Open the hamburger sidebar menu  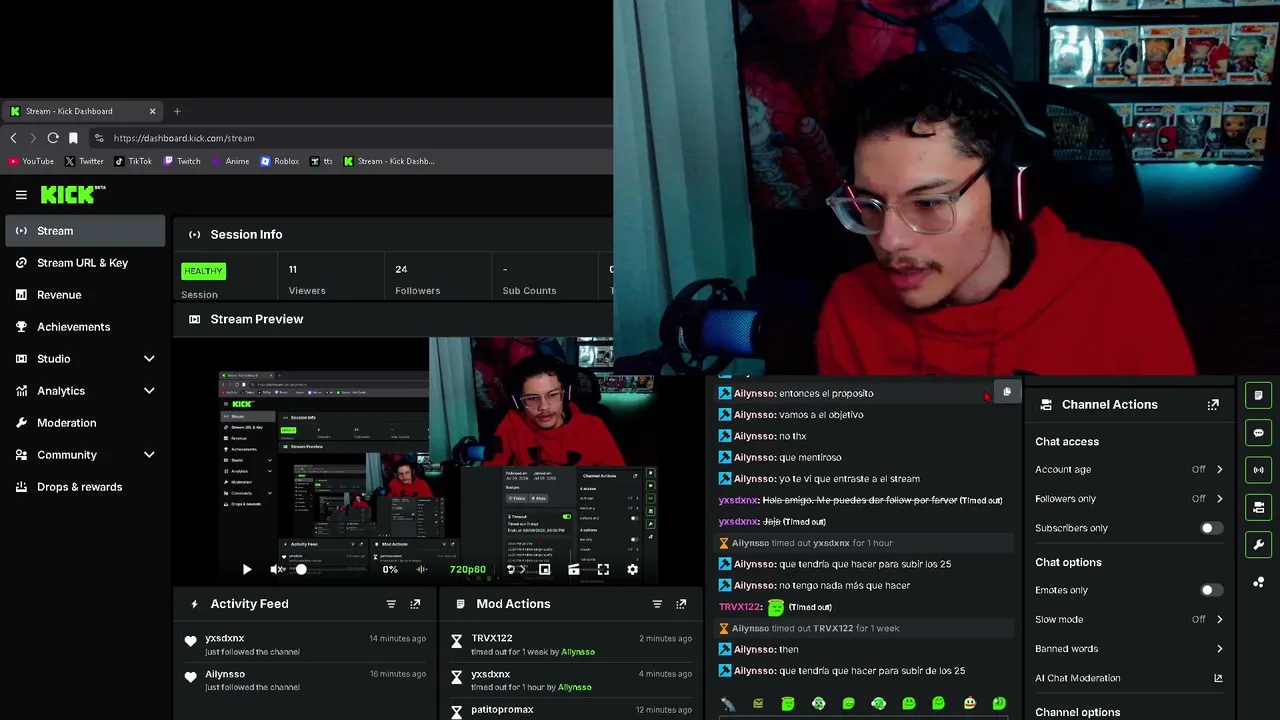[x=21, y=195]
